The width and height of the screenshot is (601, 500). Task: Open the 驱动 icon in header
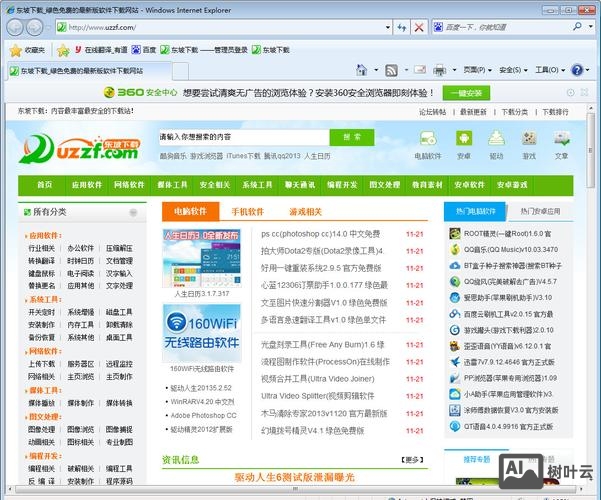[x=496, y=138]
